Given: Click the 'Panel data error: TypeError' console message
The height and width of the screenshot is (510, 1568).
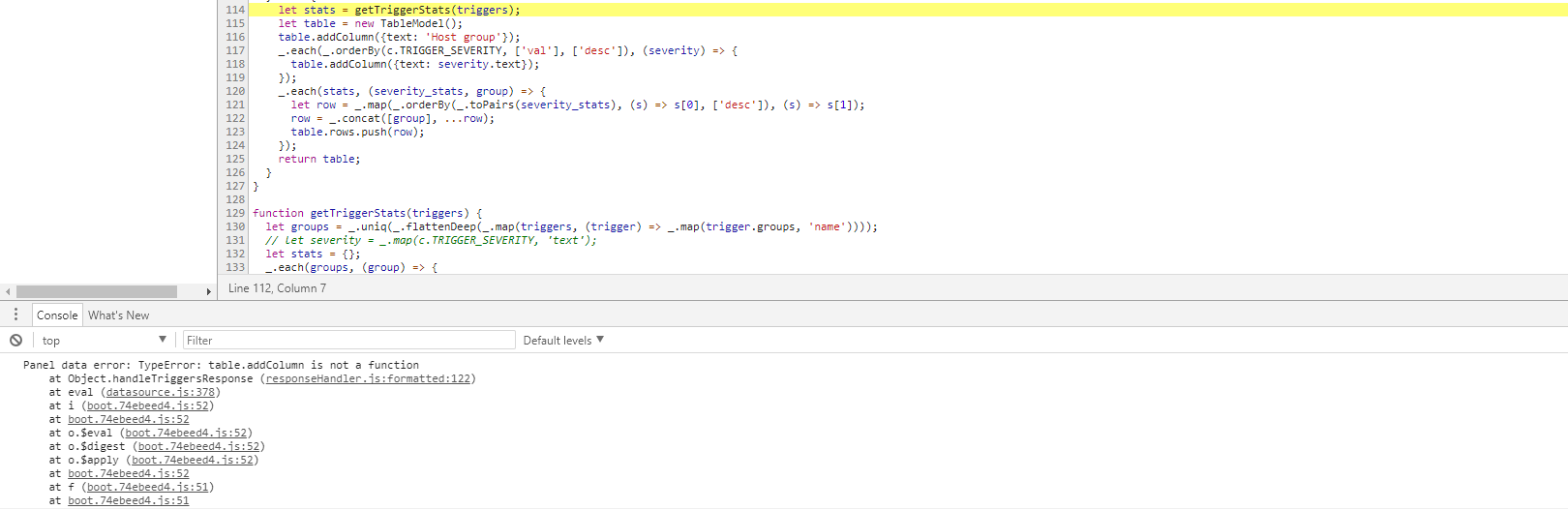Looking at the screenshot, I should [221, 365].
